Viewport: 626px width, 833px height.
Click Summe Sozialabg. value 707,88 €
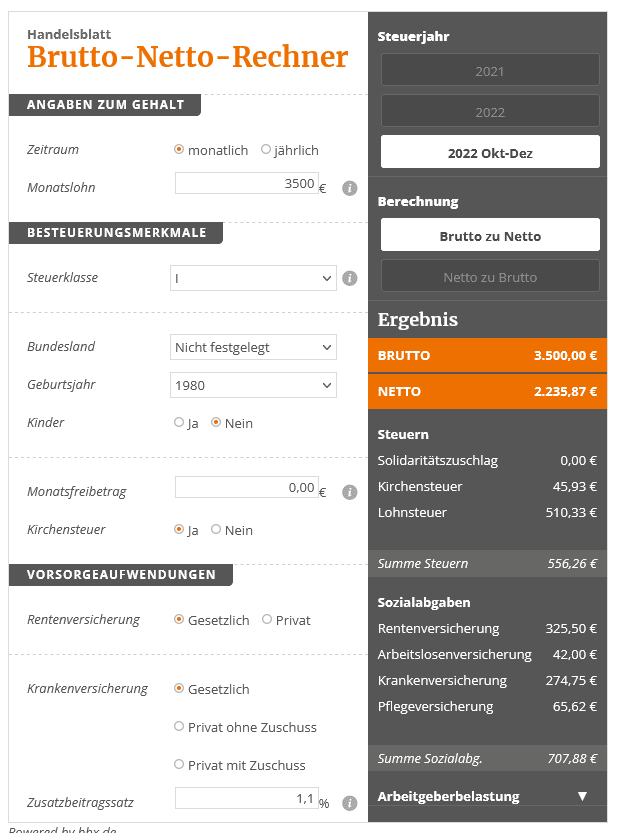(x=572, y=759)
